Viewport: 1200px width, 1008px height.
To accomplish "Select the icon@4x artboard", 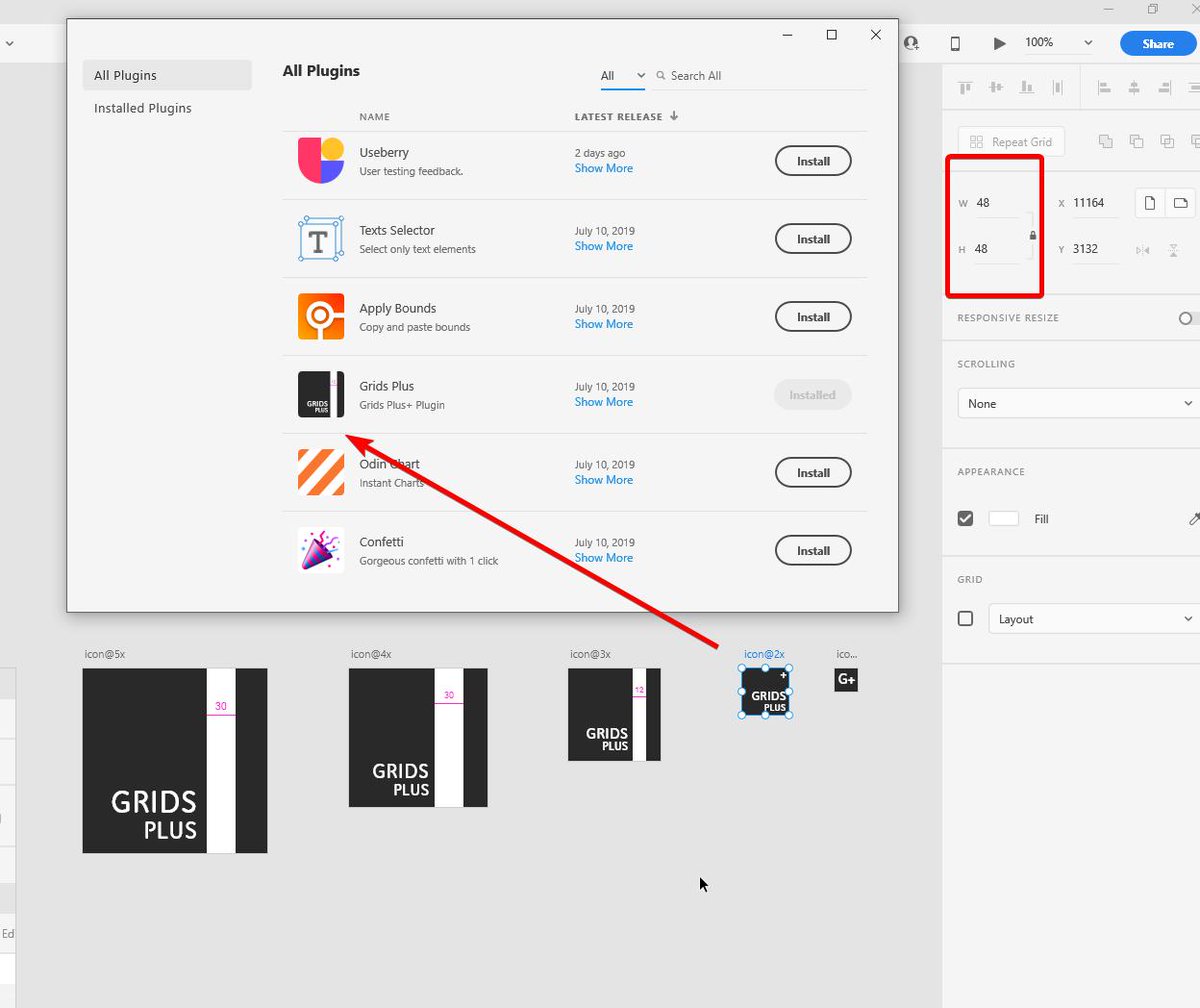I will 418,737.
